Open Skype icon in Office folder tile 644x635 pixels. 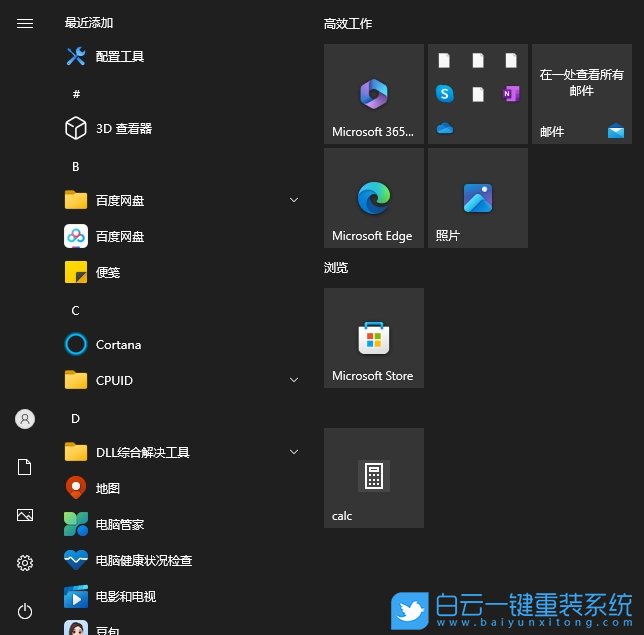coord(445,94)
